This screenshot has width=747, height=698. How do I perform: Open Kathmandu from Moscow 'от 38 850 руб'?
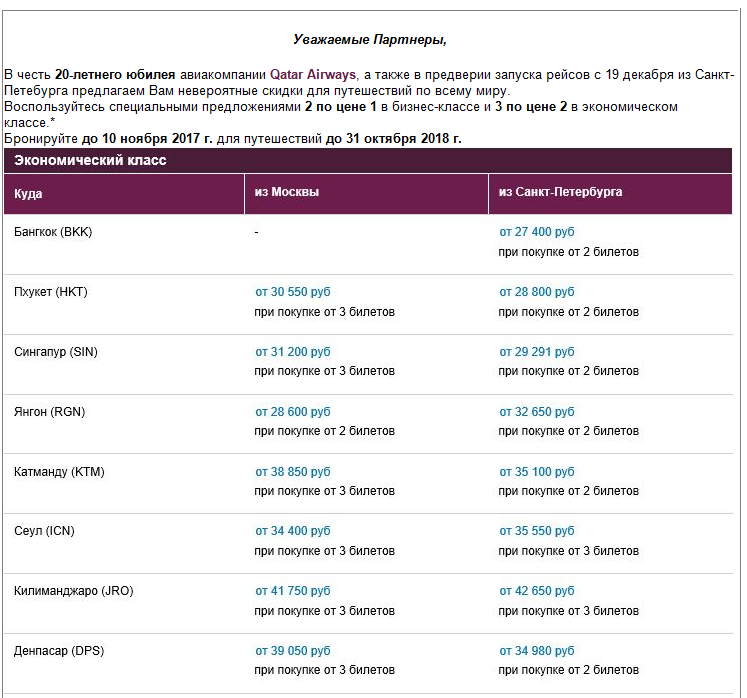coord(293,472)
